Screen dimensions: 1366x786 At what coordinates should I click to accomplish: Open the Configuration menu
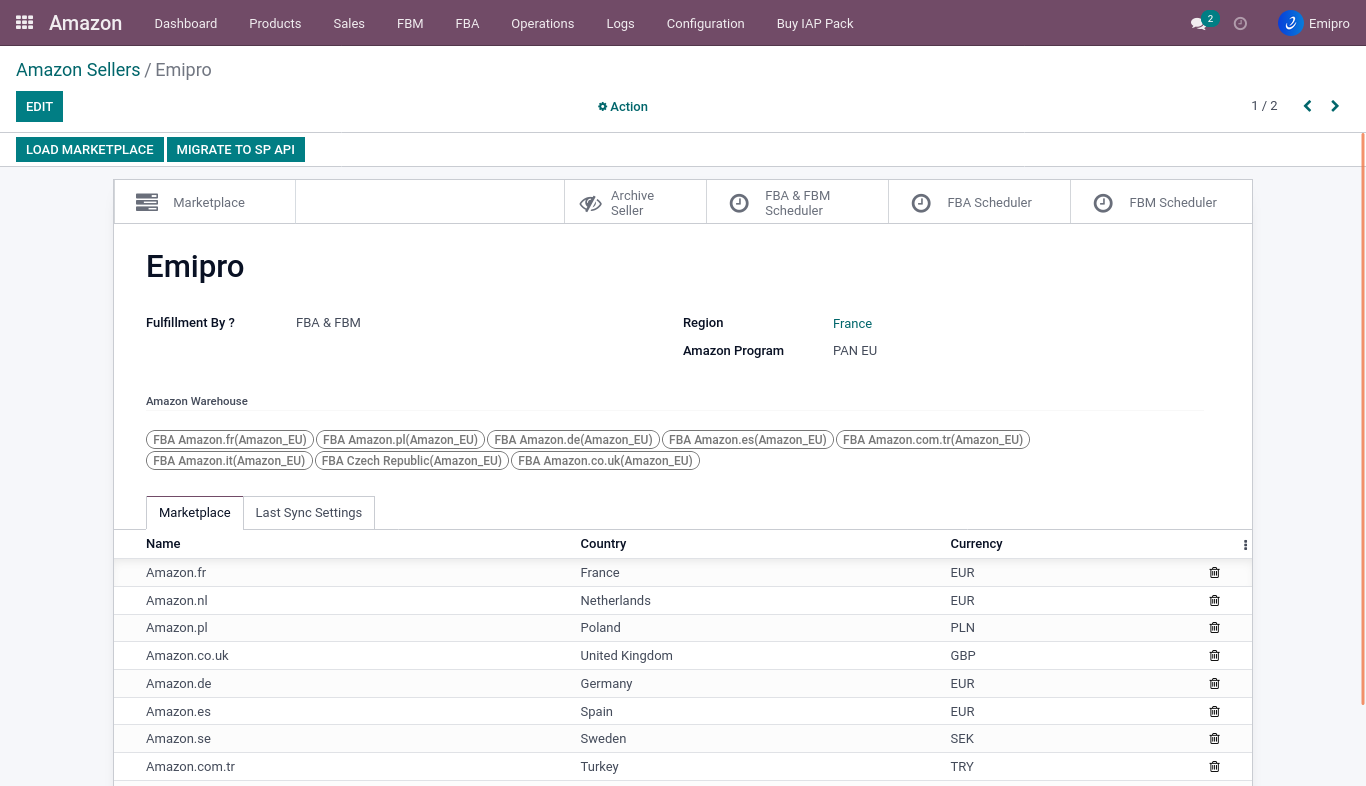tap(705, 23)
